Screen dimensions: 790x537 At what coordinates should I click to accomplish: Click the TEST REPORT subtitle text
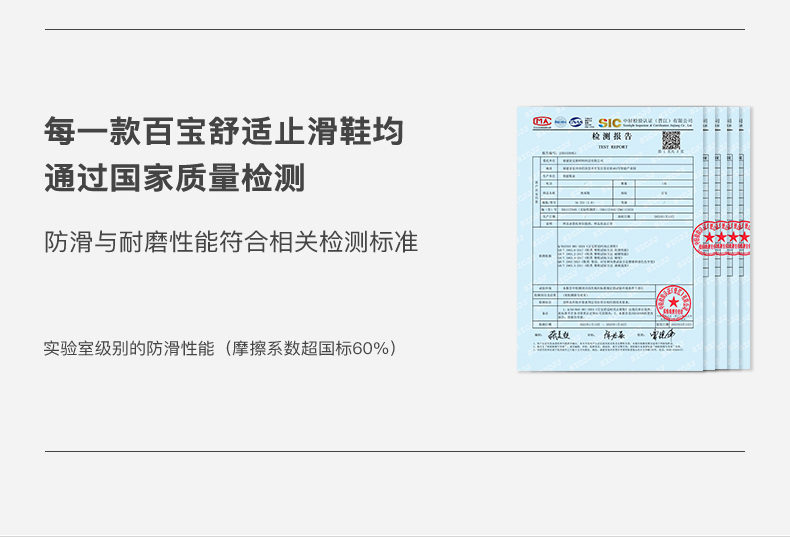[x=611, y=145]
